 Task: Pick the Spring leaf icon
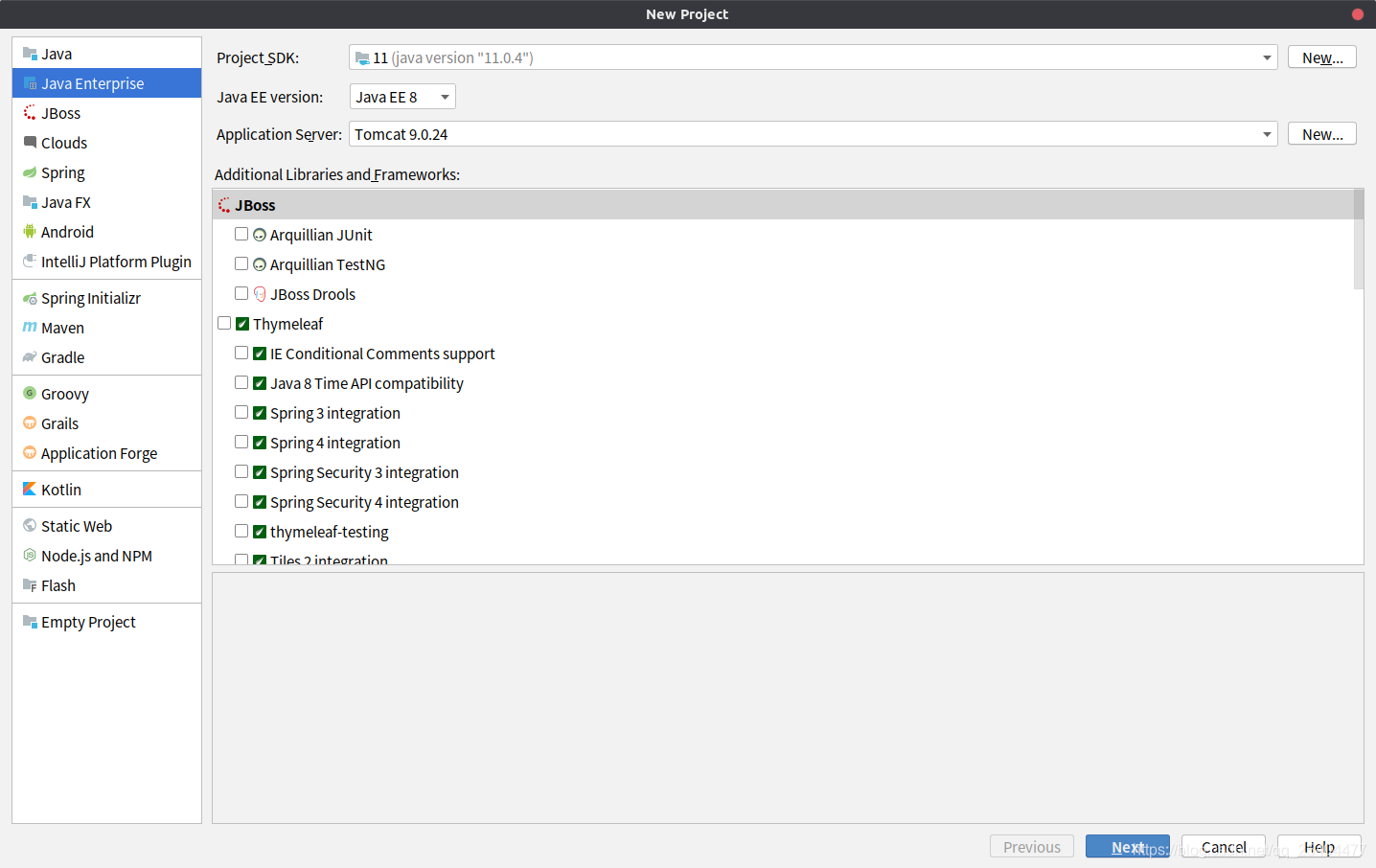click(30, 172)
